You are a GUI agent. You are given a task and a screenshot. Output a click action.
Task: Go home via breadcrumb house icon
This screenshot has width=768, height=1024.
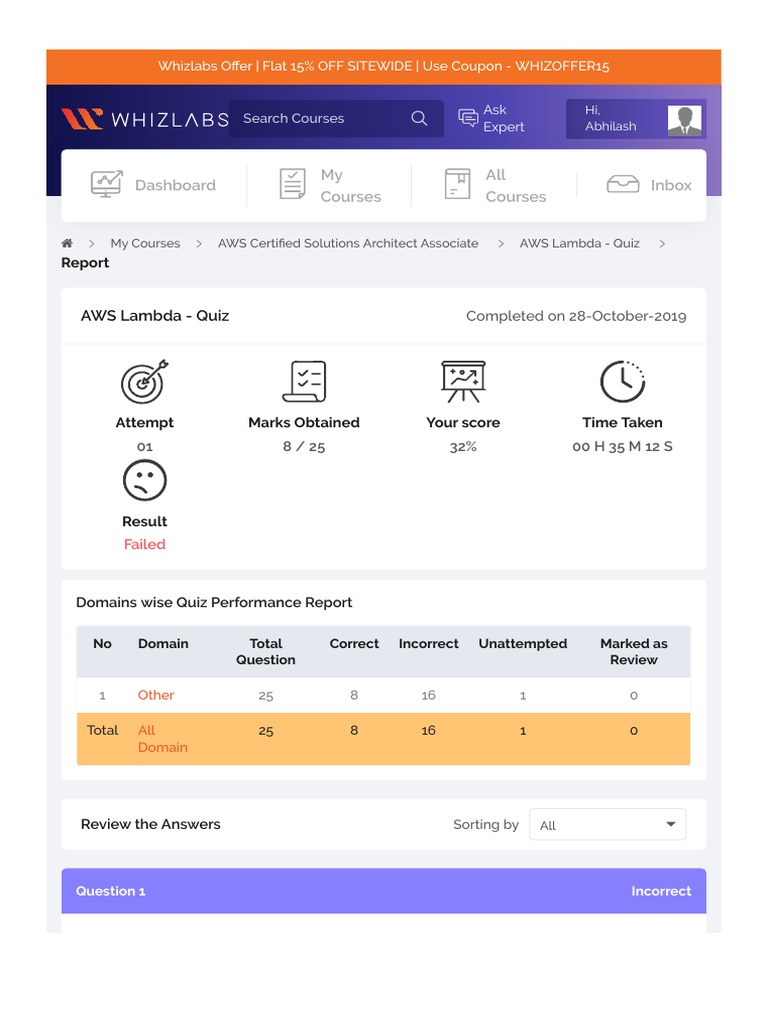tap(67, 244)
